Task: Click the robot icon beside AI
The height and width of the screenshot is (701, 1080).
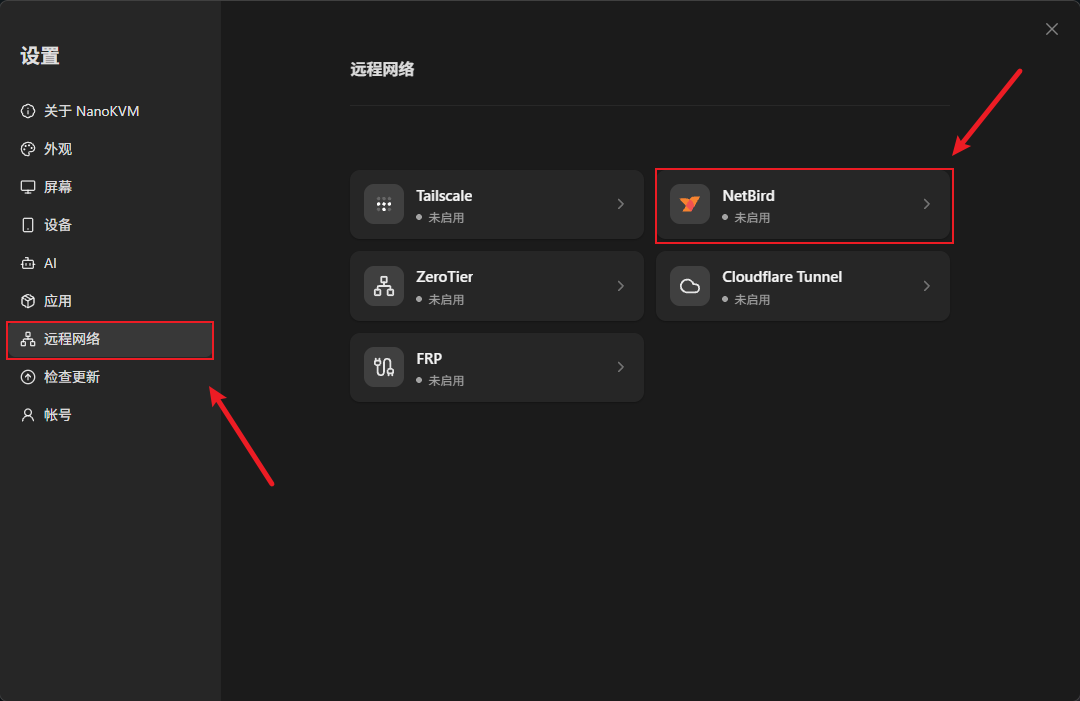Action: (28, 263)
